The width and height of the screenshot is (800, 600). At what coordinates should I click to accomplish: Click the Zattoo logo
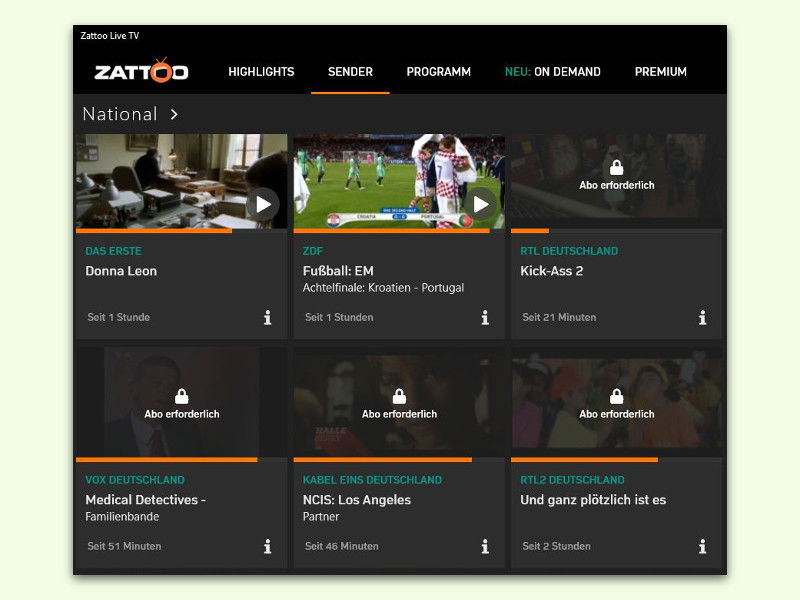click(141, 70)
